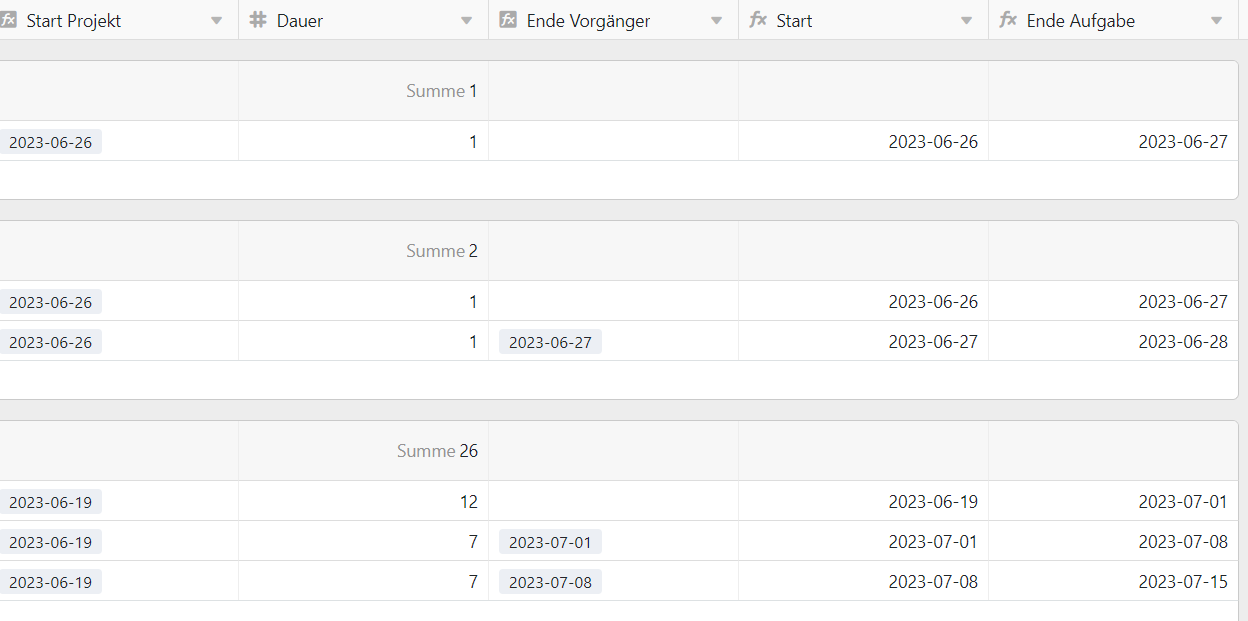Expand the Ende Aufgabe column menu
Screen dimensions: 1248x621
click(1217, 21)
